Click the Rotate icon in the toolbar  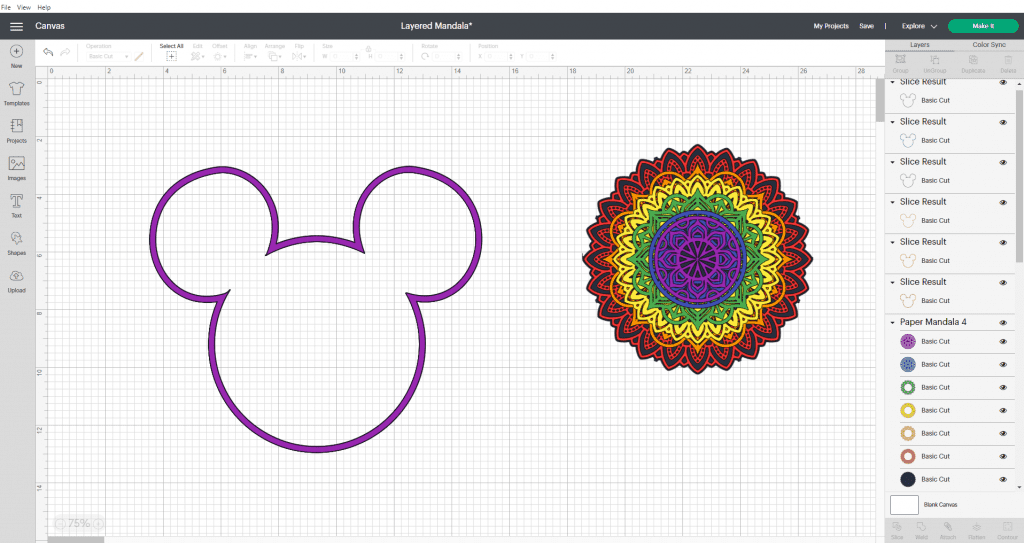point(425,56)
